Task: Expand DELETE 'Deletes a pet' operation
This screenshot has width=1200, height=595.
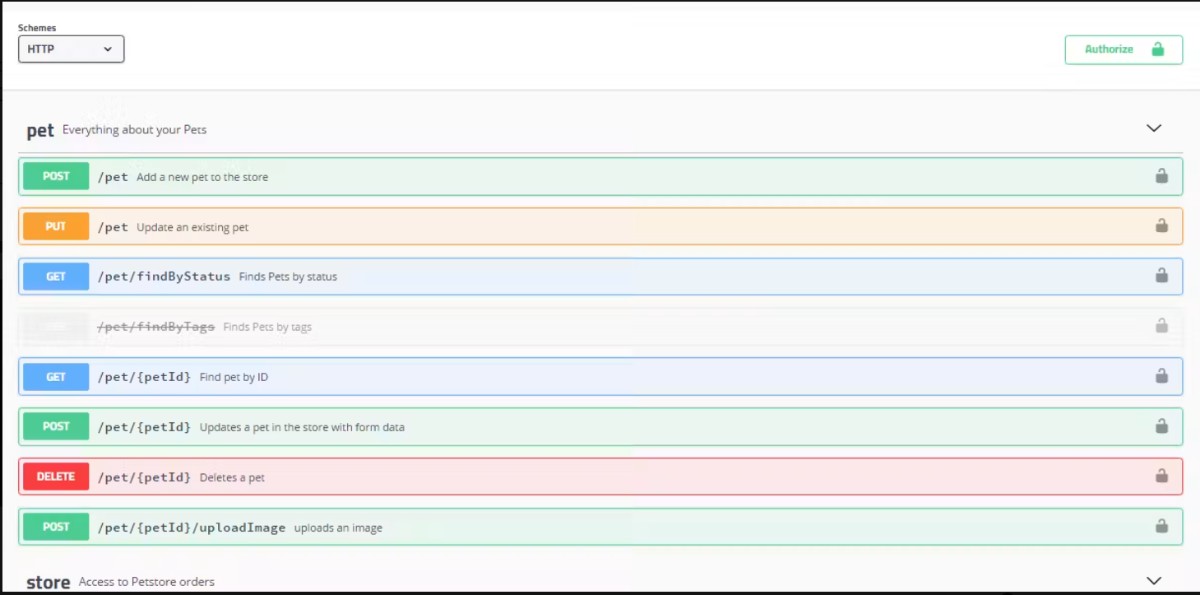Action: (x=600, y=476)
